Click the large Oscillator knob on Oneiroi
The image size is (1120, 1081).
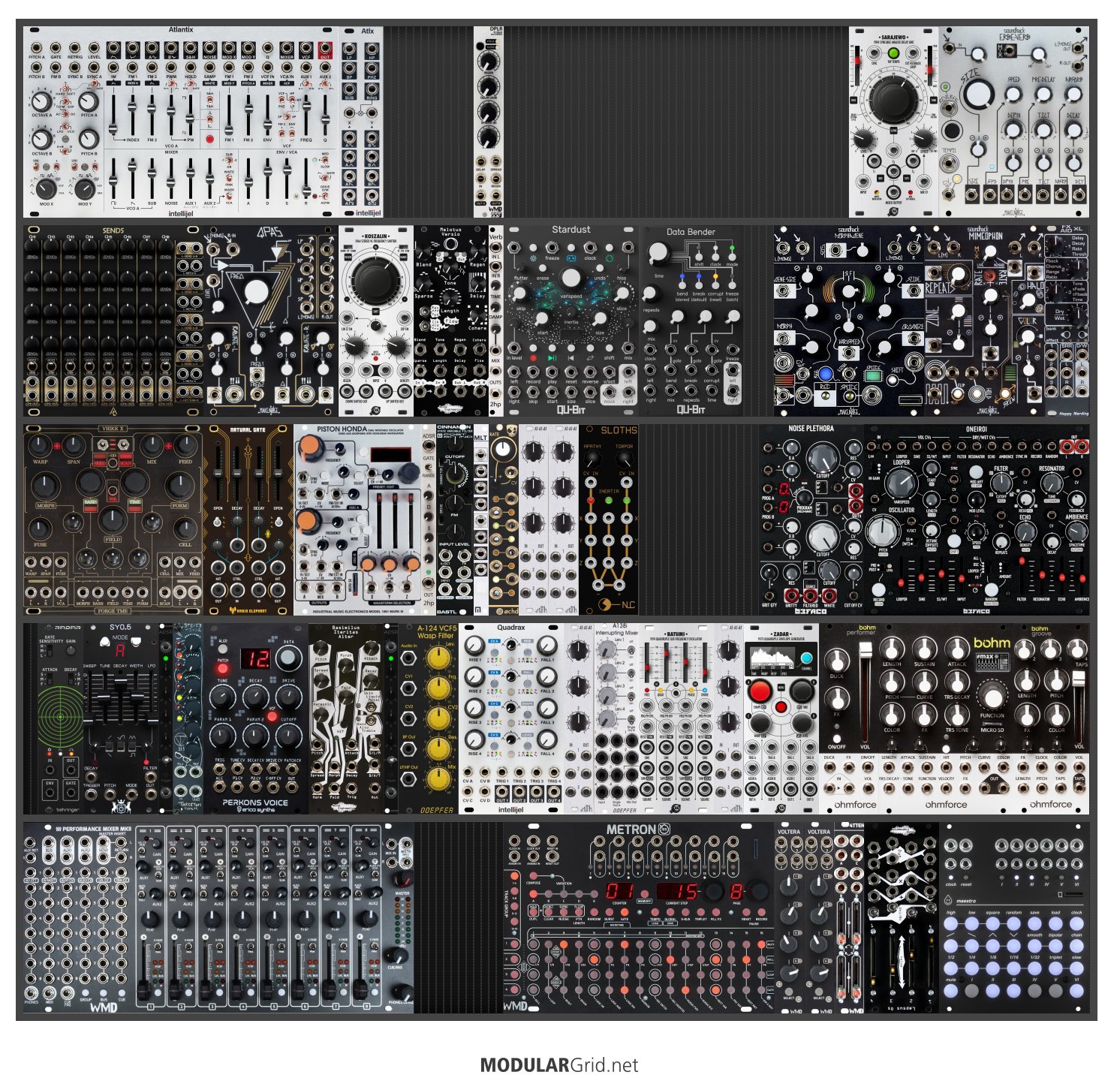tap(884, 531)
